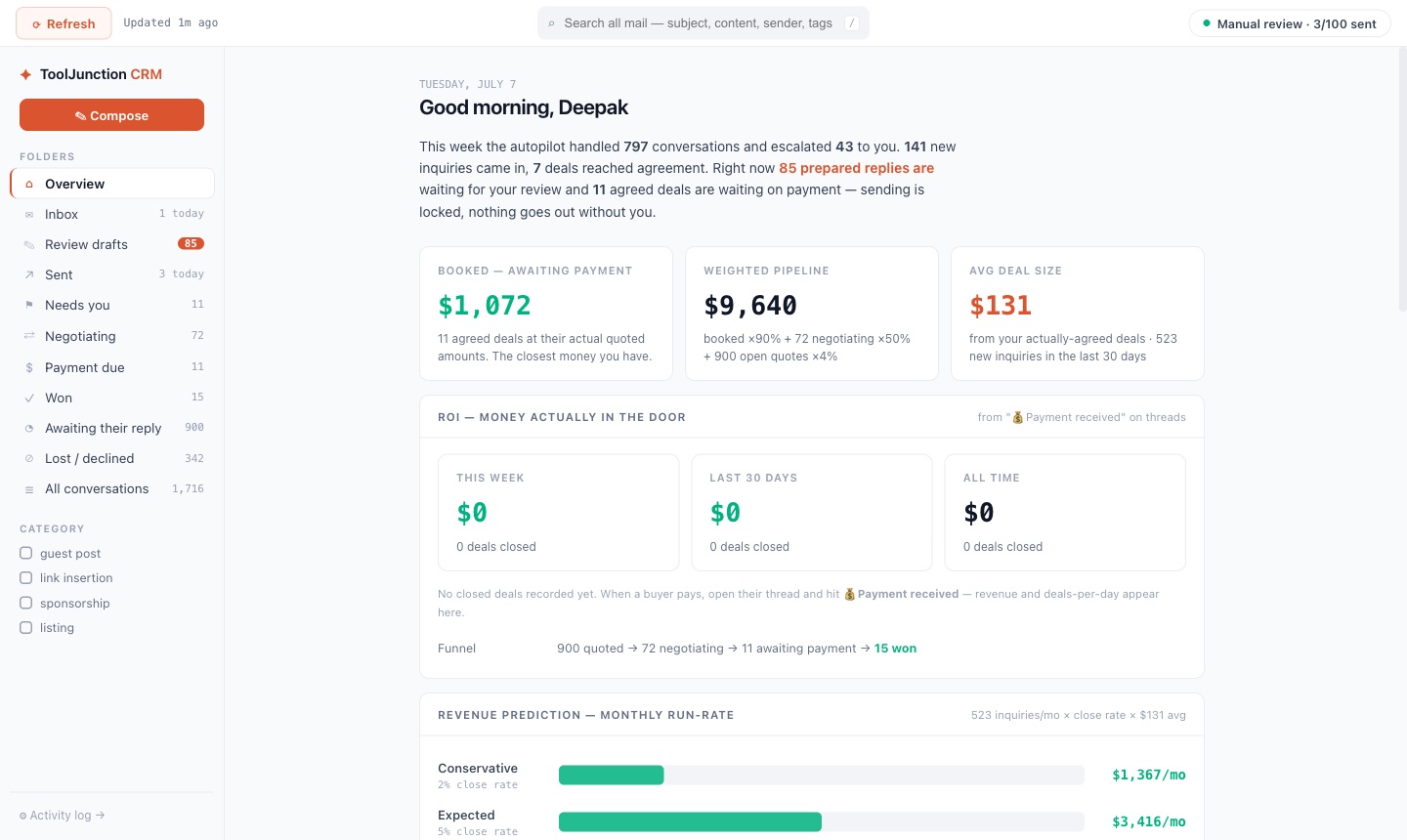Click the Won checkmark icon

point(29,398)
